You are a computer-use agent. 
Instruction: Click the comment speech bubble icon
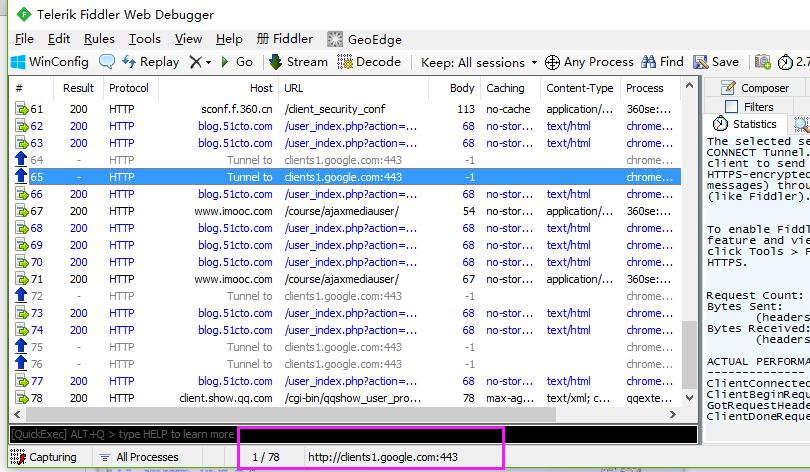106,62
